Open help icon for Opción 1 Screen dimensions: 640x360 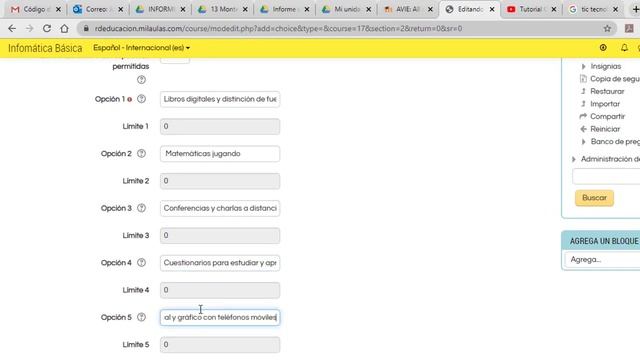pyautogui.click(x=141, y=99)
